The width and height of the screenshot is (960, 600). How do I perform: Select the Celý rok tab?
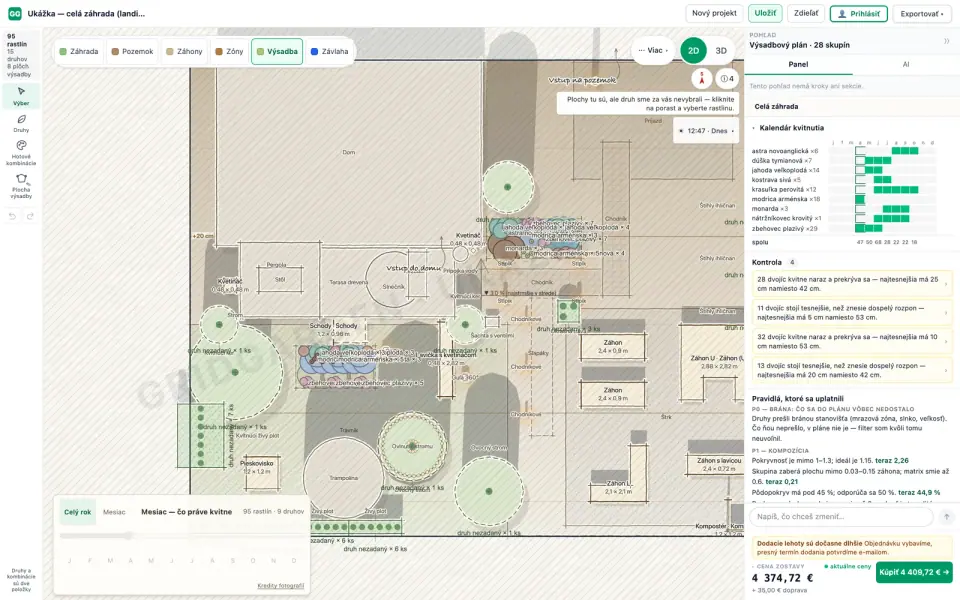coord(78,512)
